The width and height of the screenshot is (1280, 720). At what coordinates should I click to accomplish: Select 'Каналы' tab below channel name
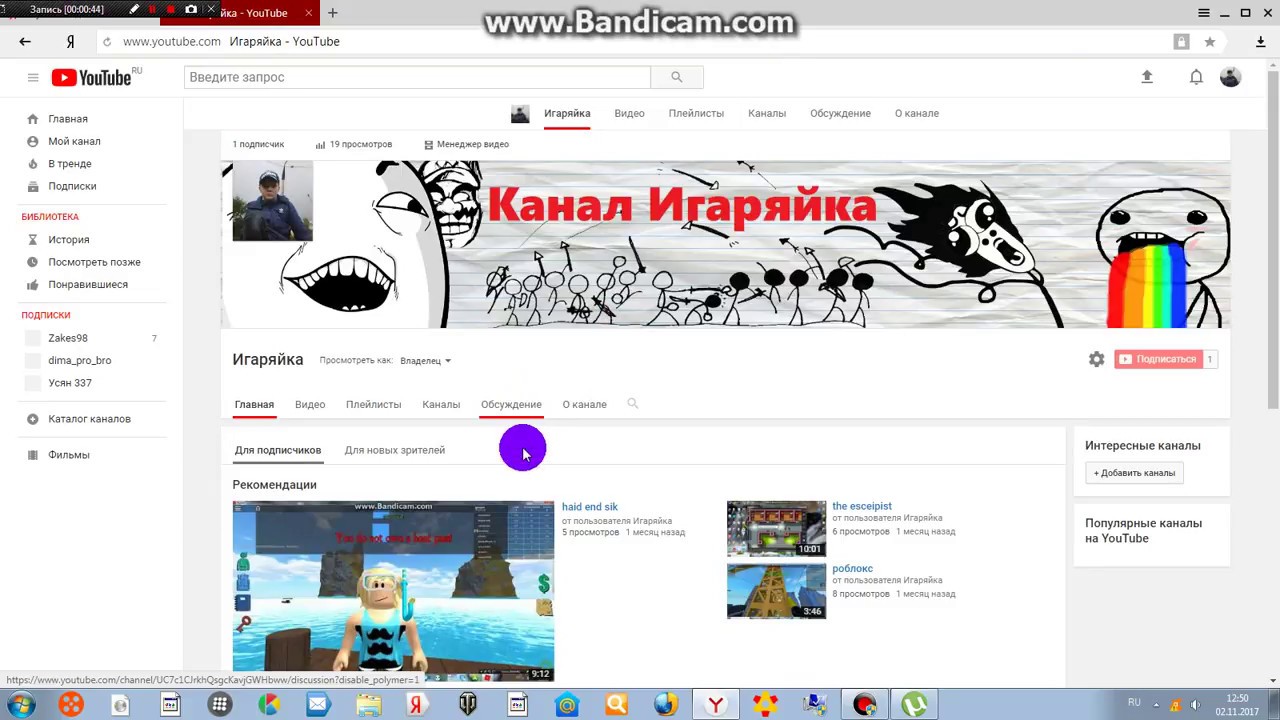[441, 404]
